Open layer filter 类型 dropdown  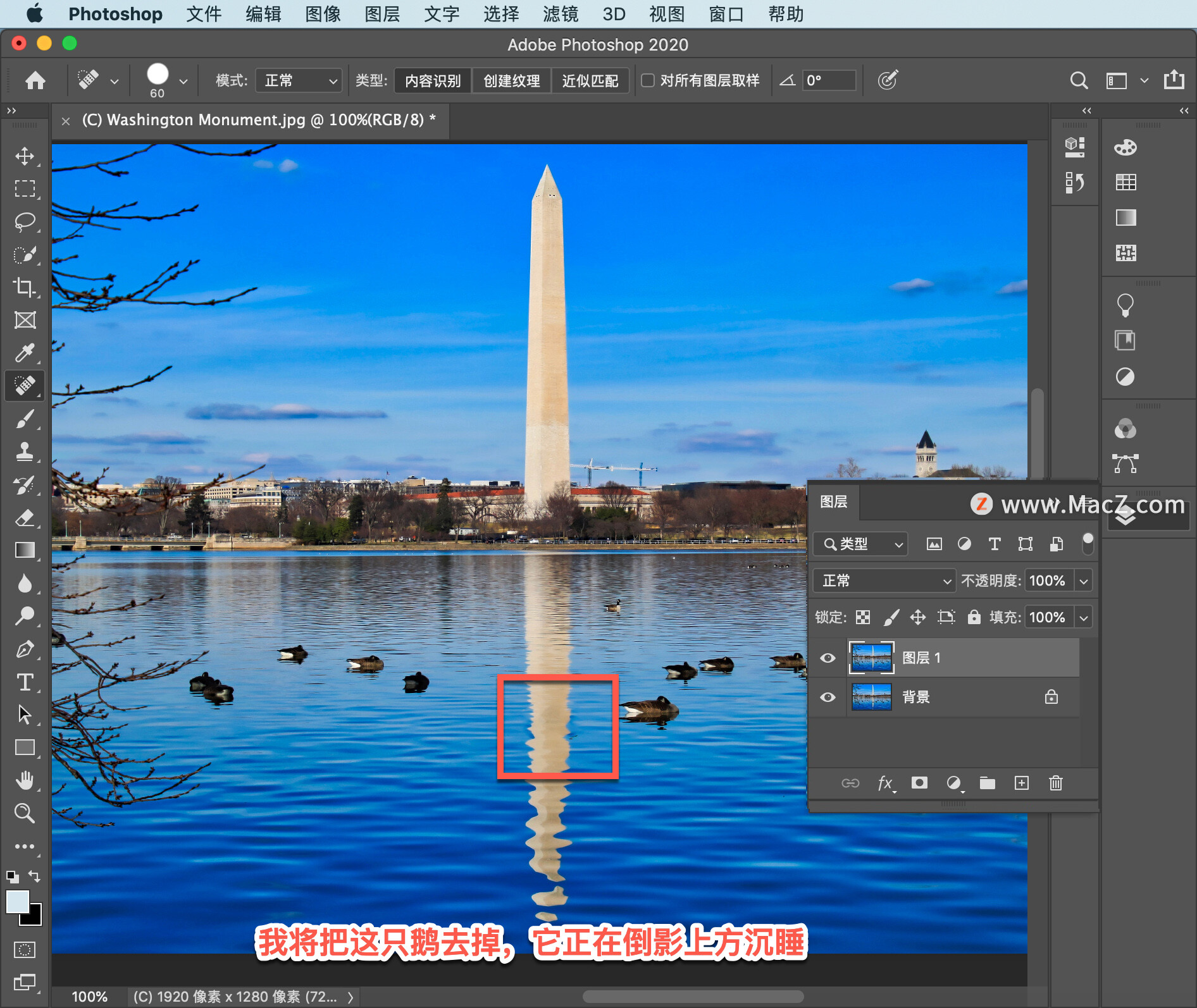tap(860, 544)
